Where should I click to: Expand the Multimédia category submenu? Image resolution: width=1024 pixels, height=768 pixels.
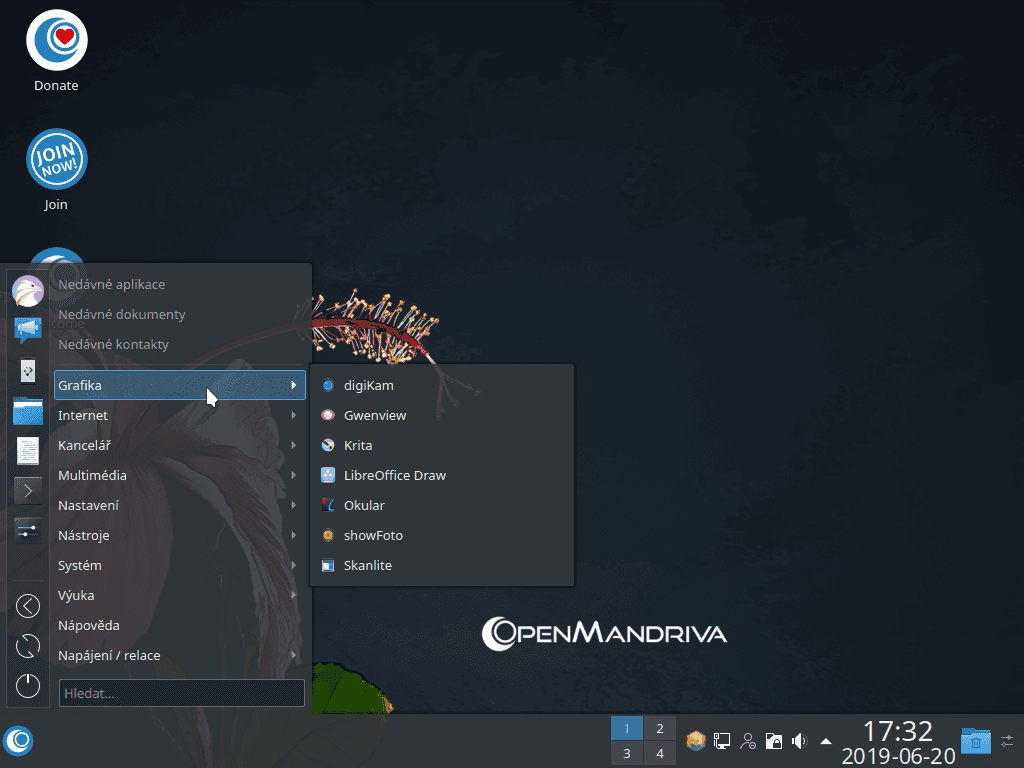180,475
